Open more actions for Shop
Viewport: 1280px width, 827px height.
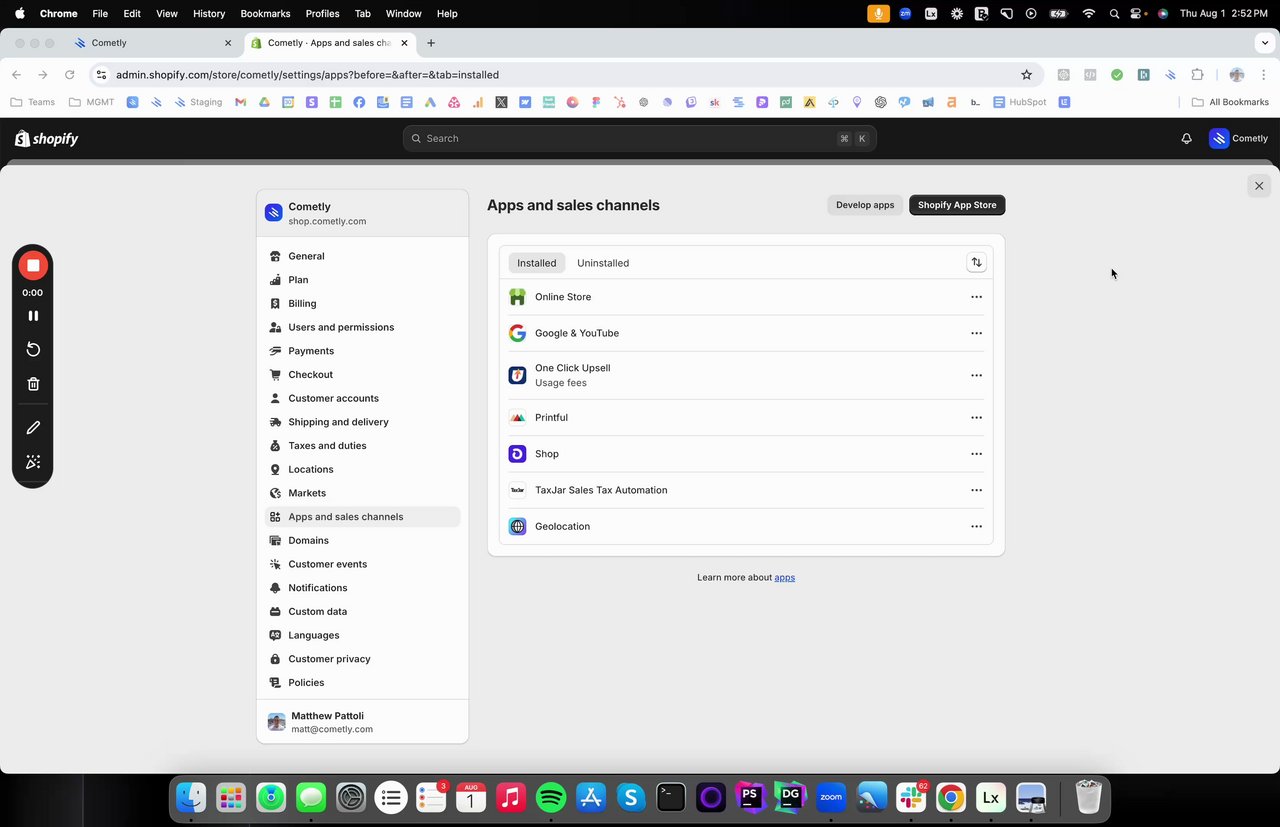coord(977,454)
